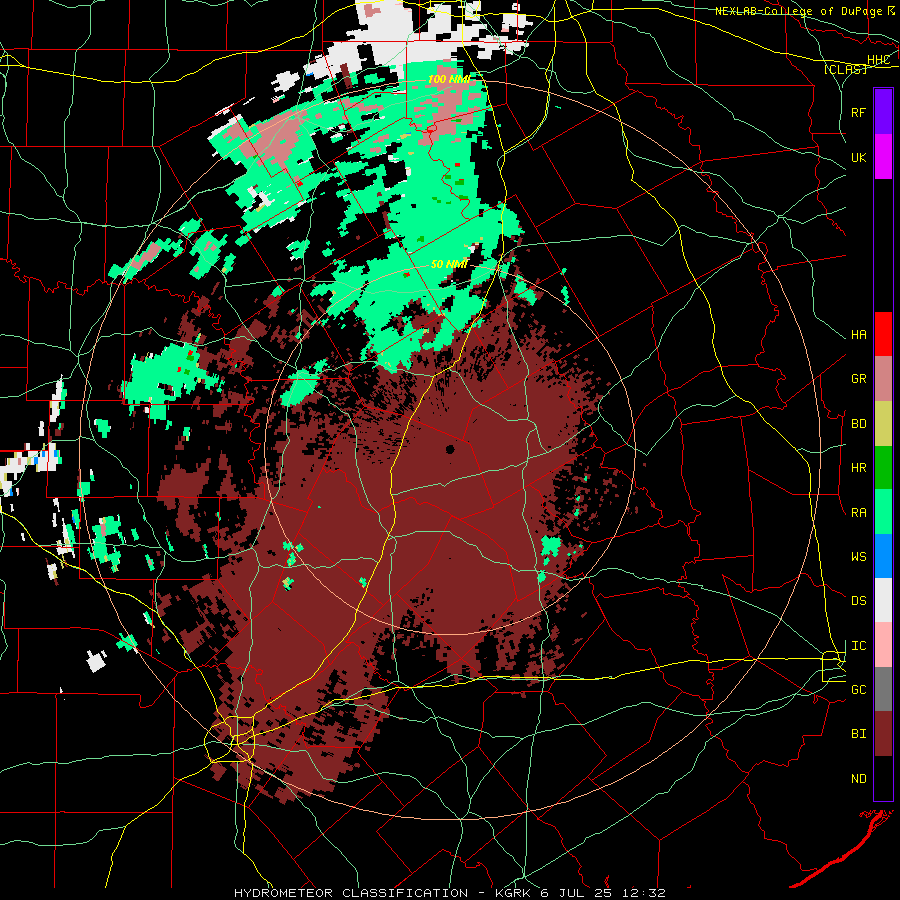Click the UK magenta legend swatch
900x900 pixels.
[883, 157]
